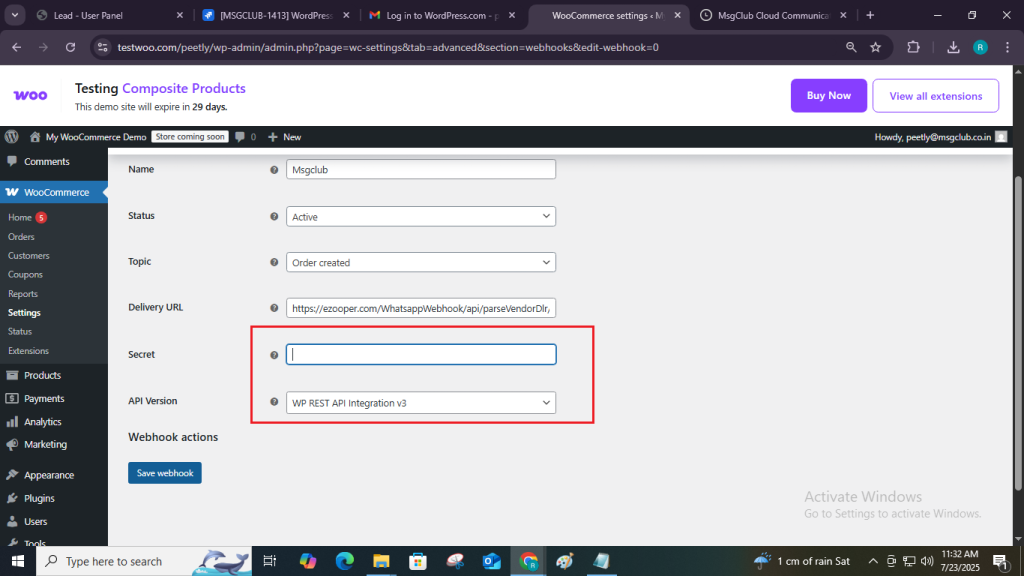The width and height of the screenshot is (1024, 576).
Task: Switch to the MsgClub Cloud Communication tab
Action: [x=773, y=15]
